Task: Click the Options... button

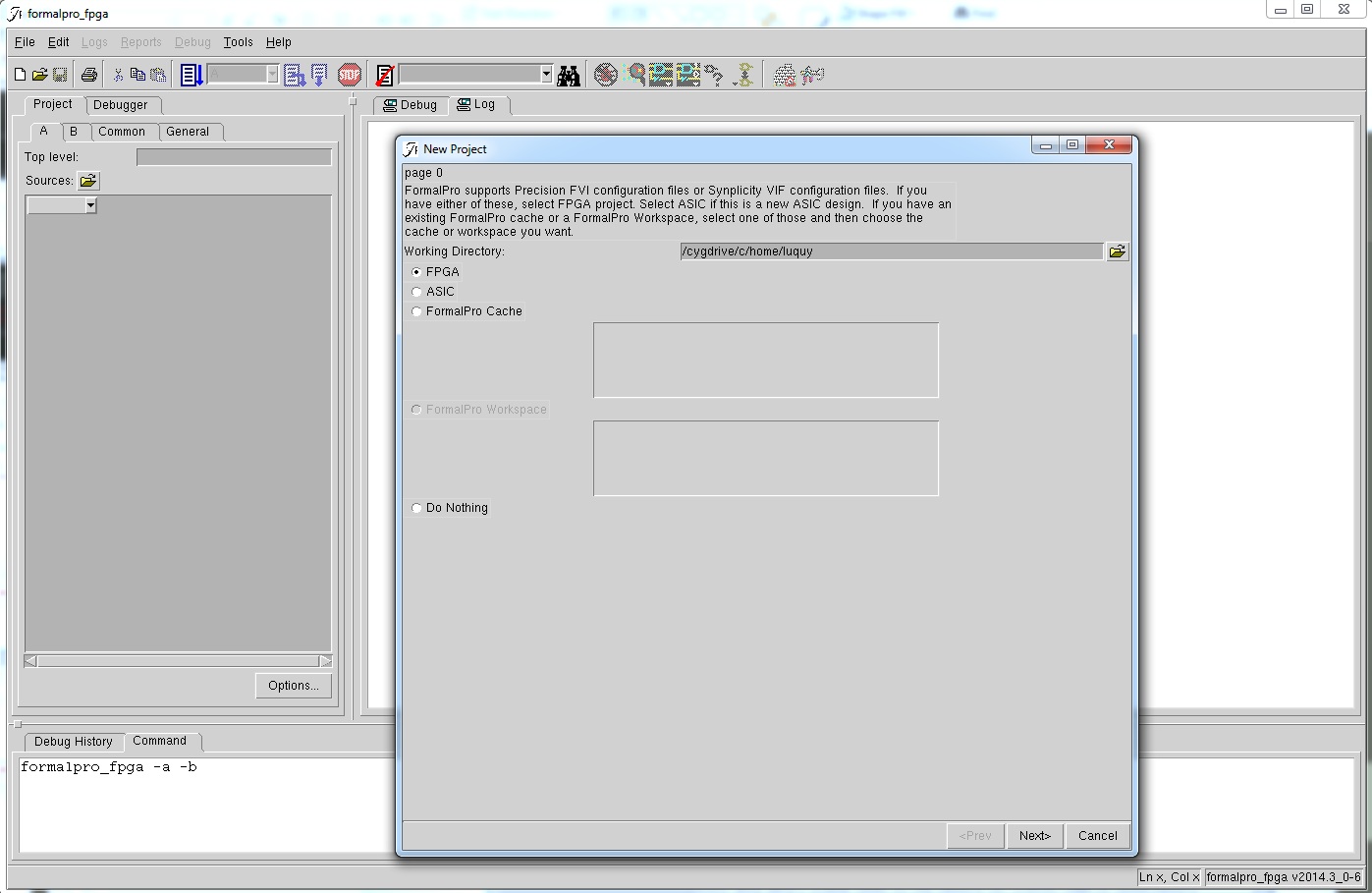Action: 294,686
